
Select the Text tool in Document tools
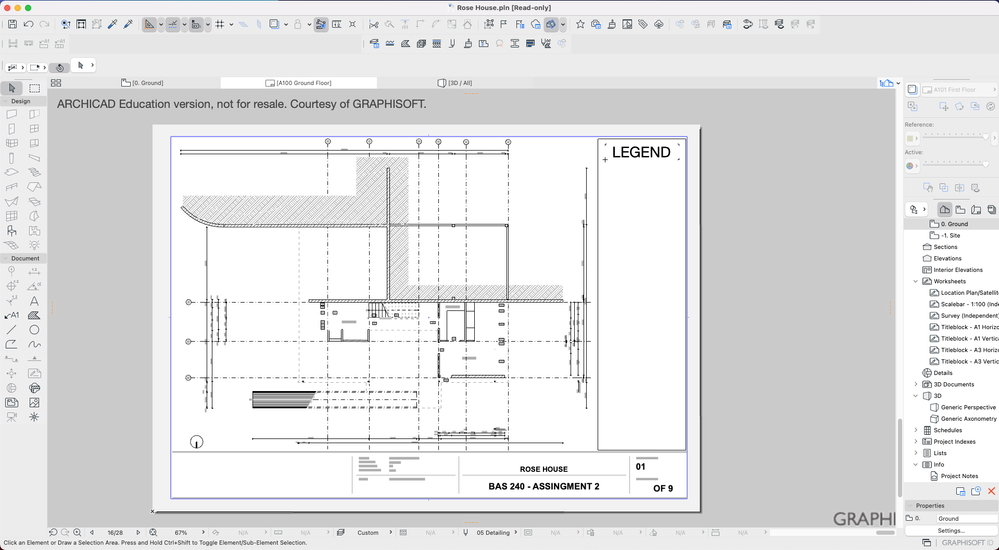(35, 300)
